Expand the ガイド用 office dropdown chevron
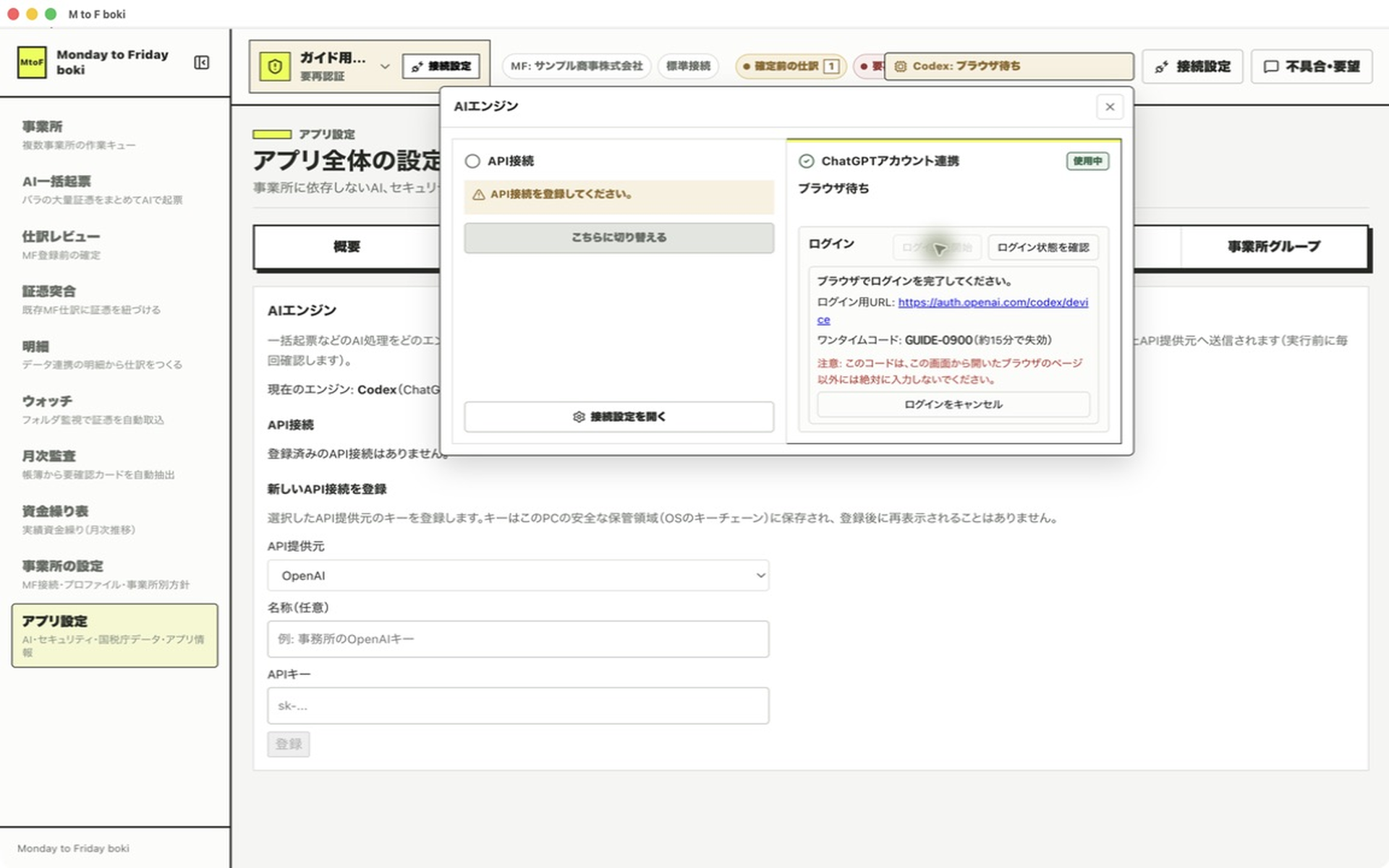 pos(385,67)
